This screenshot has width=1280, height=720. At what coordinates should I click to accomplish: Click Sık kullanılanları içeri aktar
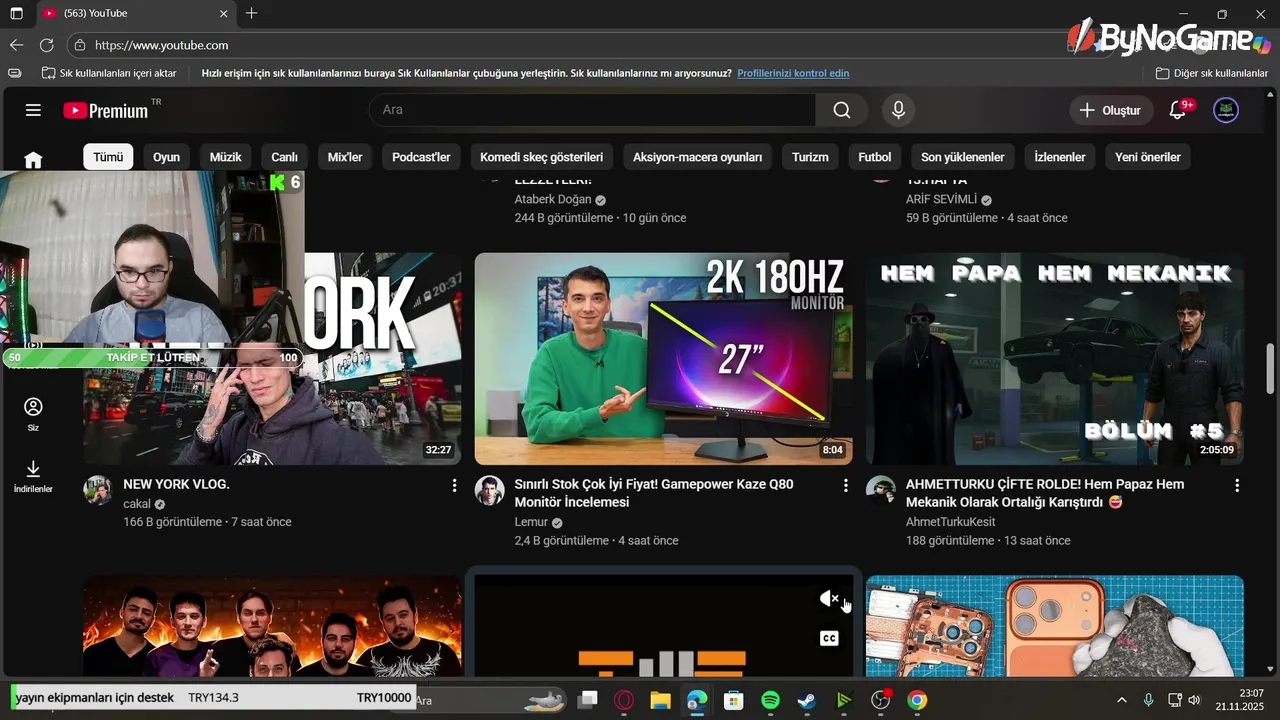coord(109,73)
